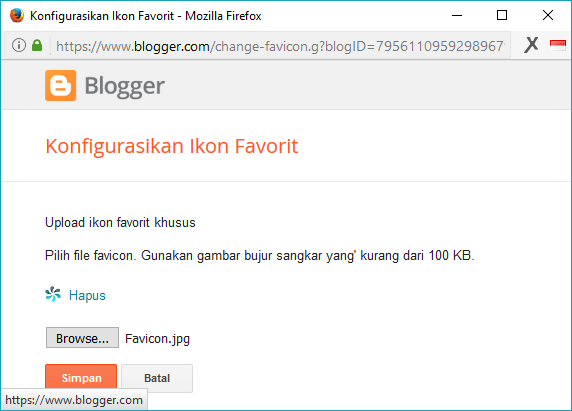This screenshot has width=572, height=411.
Task: Remove the favicon with the Hapus link
Action: (x=87, y=295)
